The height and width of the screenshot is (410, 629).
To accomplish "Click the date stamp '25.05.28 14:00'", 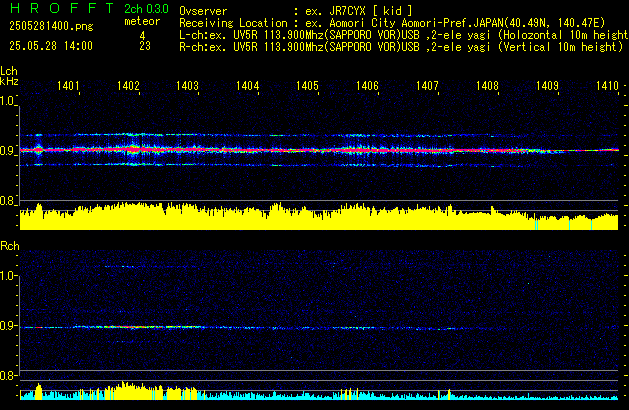I will click(x=51, y=46).
